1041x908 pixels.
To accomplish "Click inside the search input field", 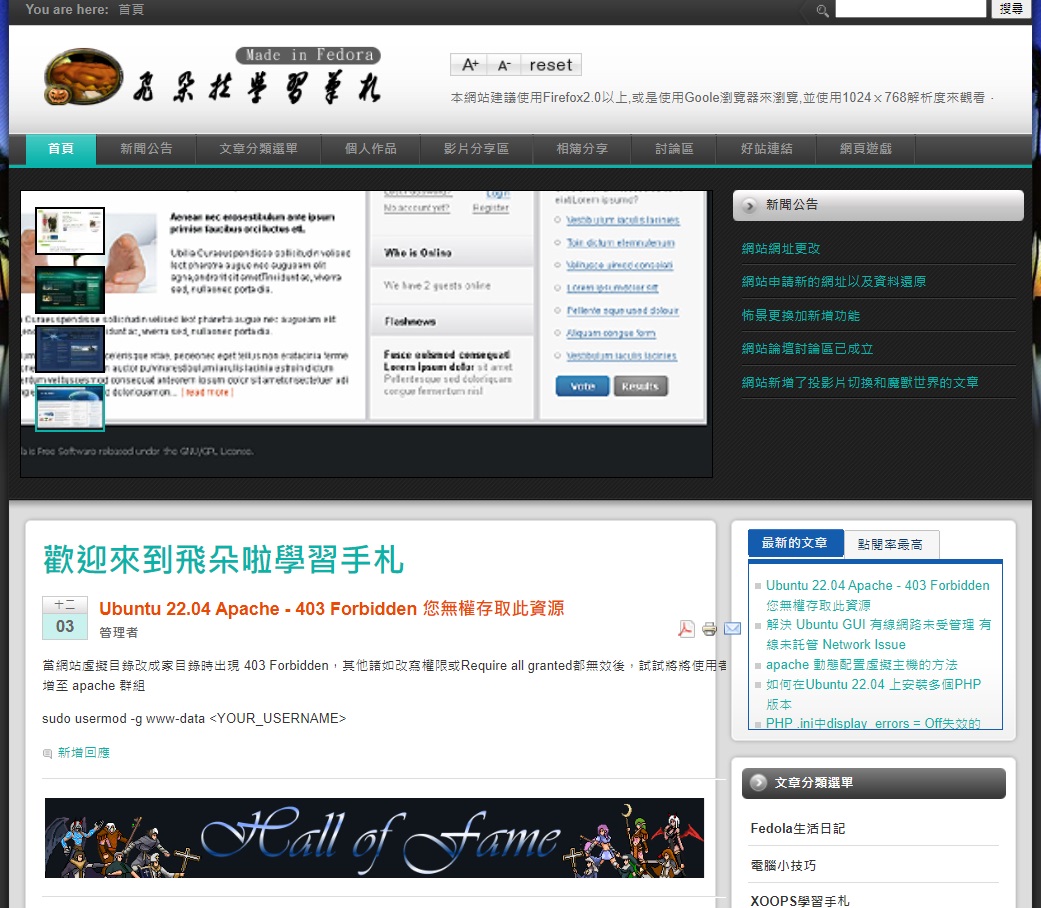I will pos(910,9).
